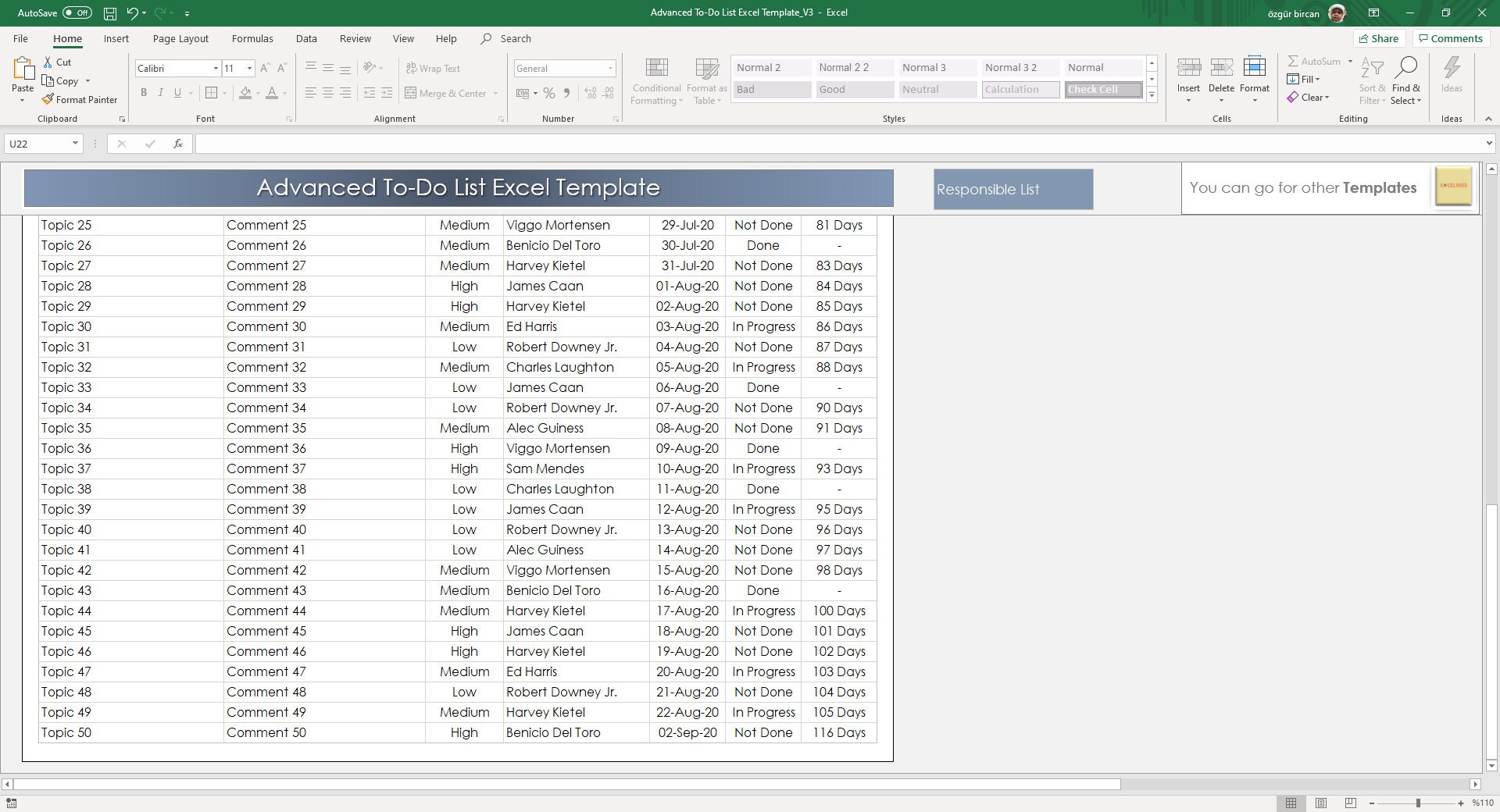The width and height of the screenshot is (1500, 812).
Task: Switch to the Formulas tab
Action: (x=252, y=38)
